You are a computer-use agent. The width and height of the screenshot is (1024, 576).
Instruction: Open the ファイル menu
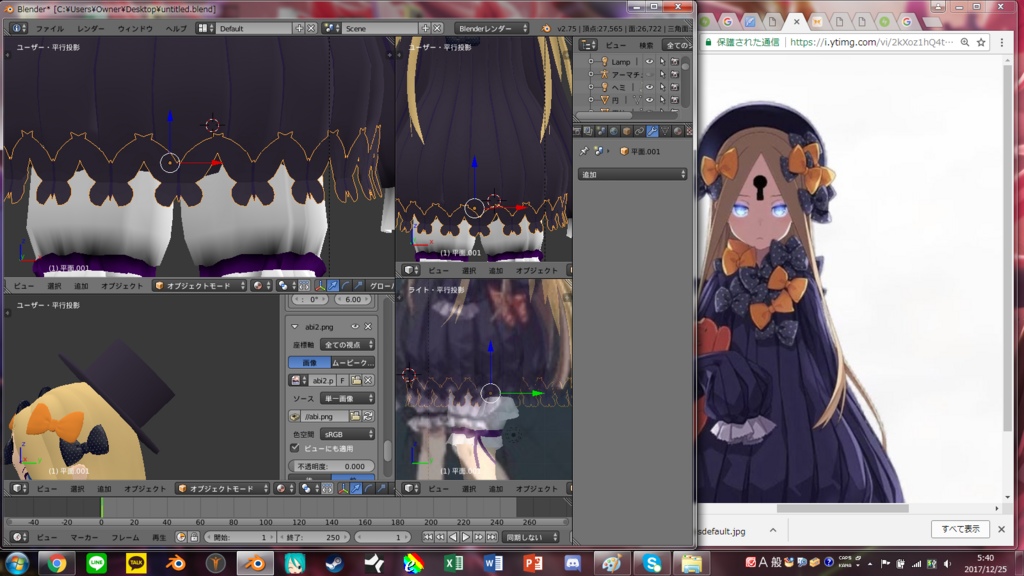(x=50, y=28)
